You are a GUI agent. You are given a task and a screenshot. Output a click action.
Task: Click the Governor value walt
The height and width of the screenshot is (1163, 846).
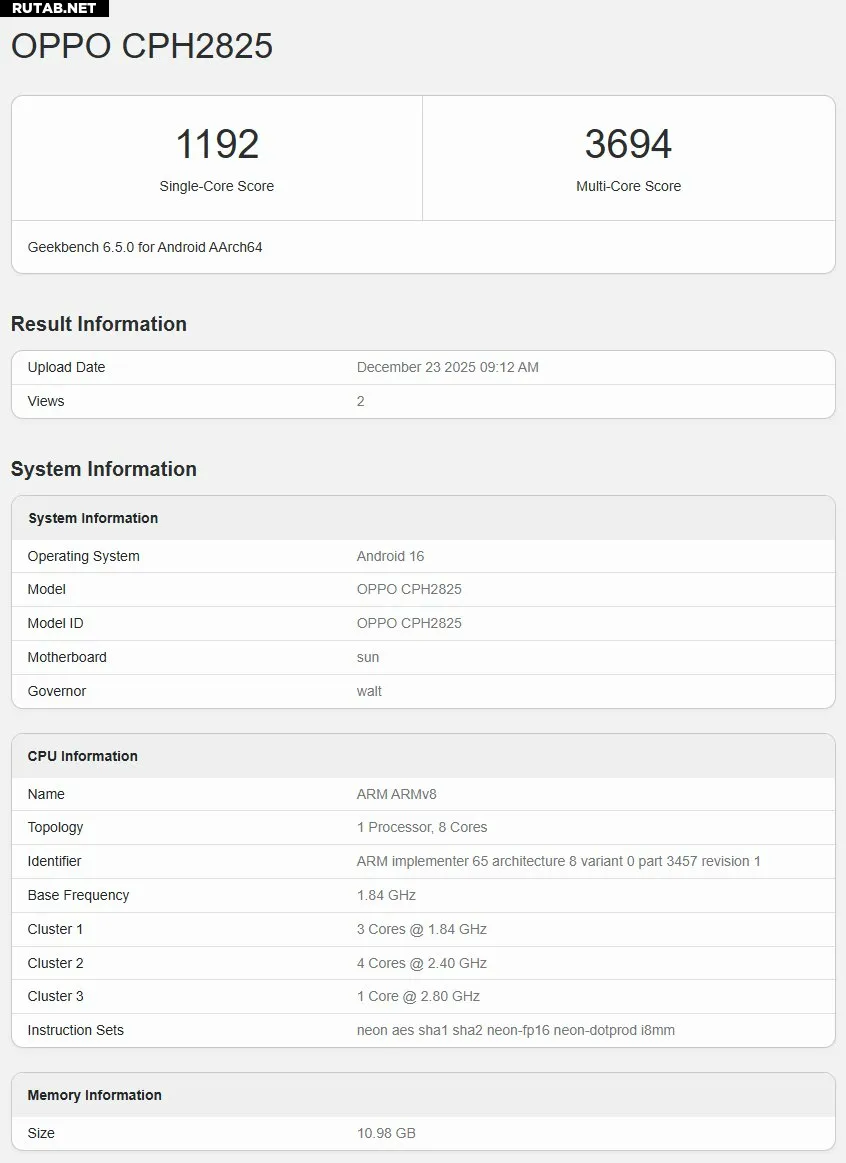point(369,691)
